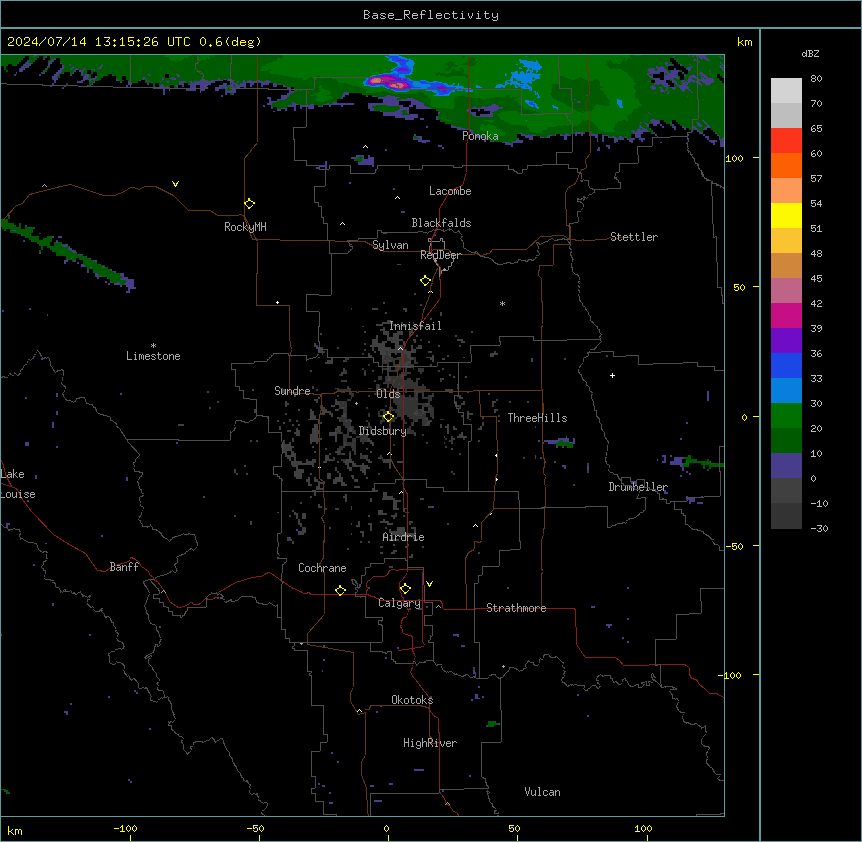
Task: Click the Lacombe town label
Action: point(450,191)
